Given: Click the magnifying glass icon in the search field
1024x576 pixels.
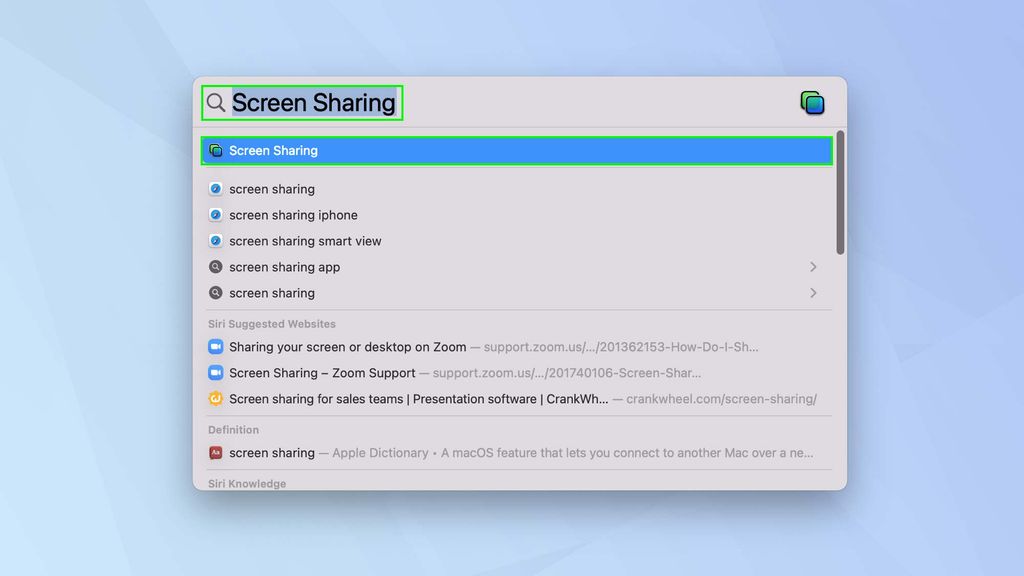Looking at the screenshot, I should click(x=216, y=102).
